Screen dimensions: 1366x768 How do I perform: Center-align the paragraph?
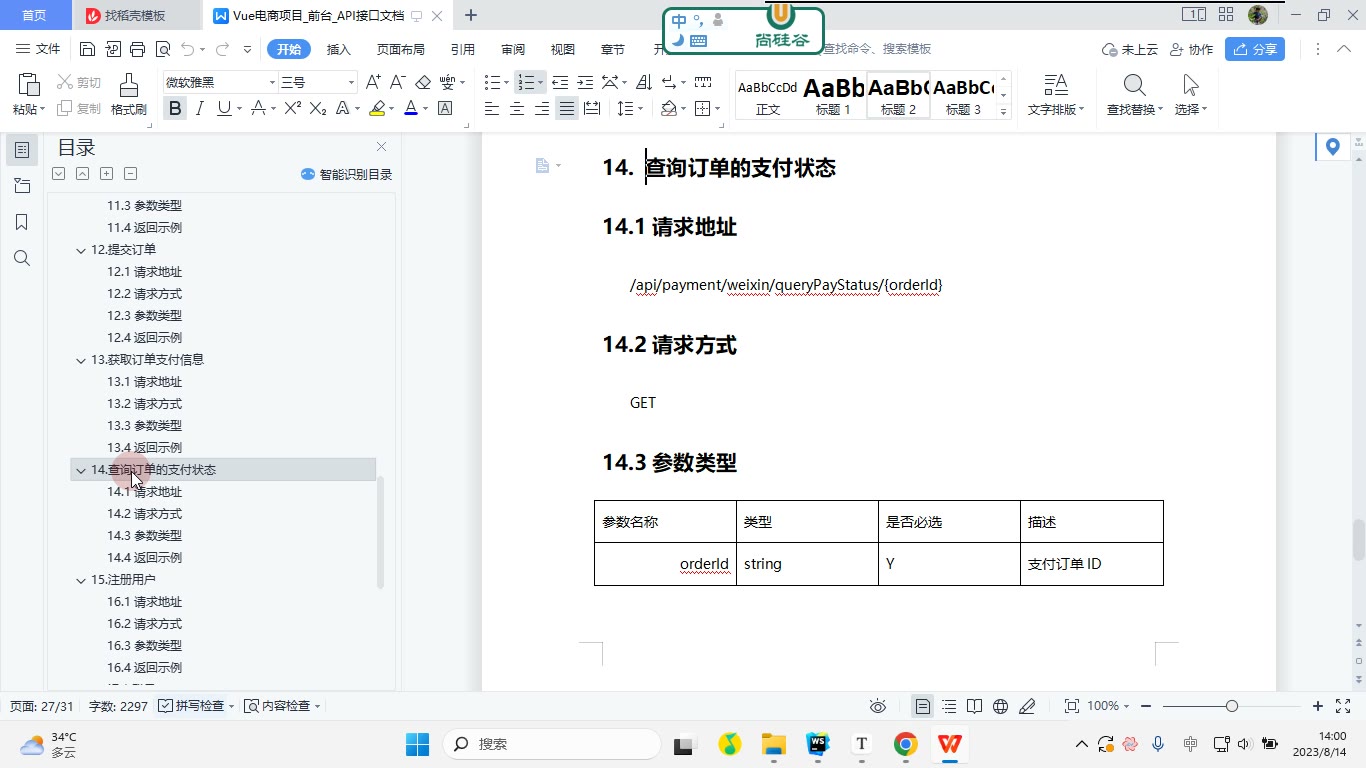[x=517, y=108]
